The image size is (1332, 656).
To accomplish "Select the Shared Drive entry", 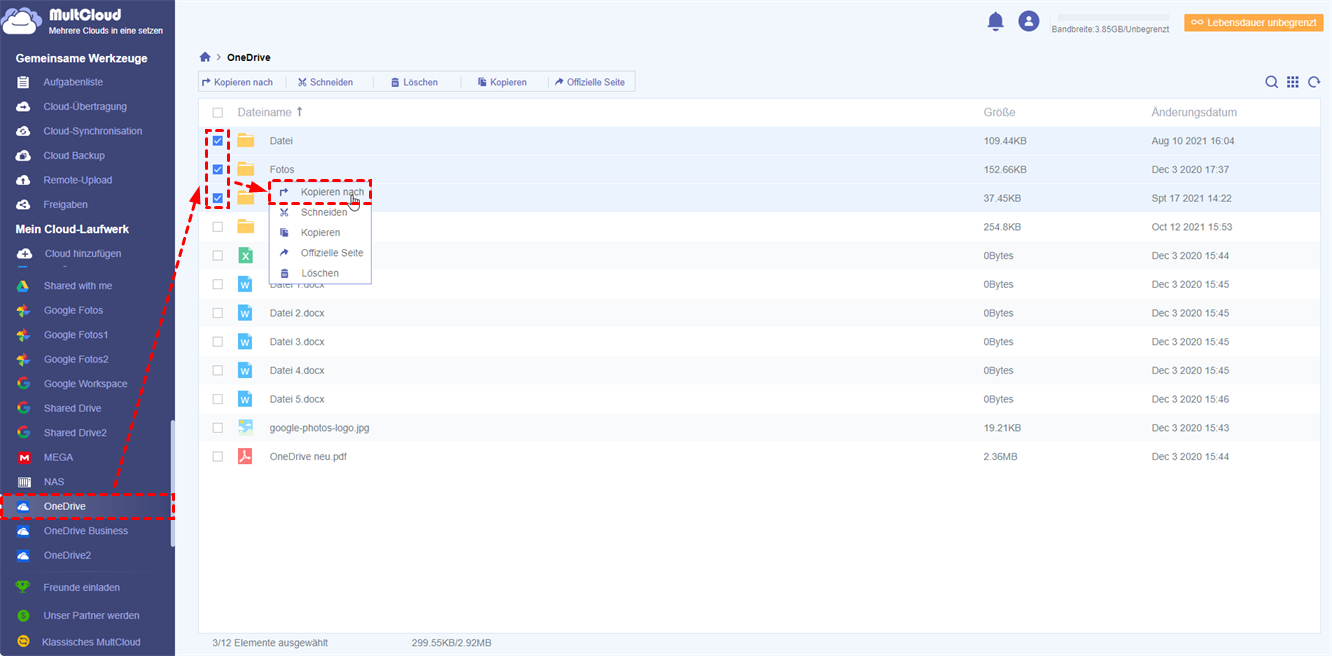I will [x=72, y=408].
